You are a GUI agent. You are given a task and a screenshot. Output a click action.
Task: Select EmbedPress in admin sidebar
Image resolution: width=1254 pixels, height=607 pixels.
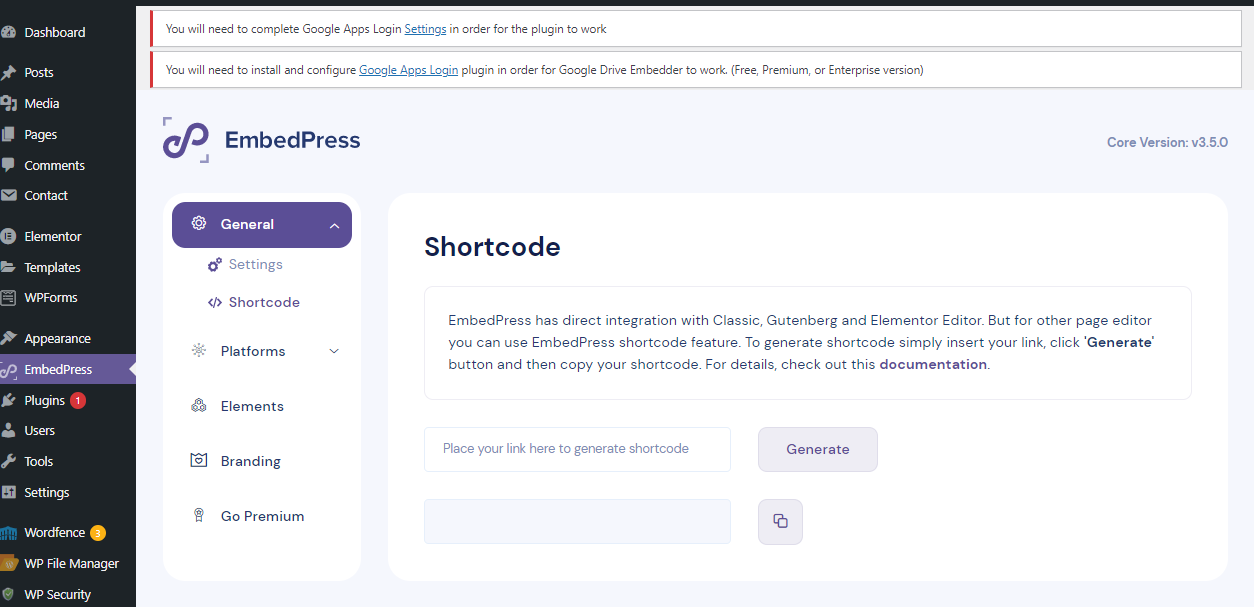point(68,369)
